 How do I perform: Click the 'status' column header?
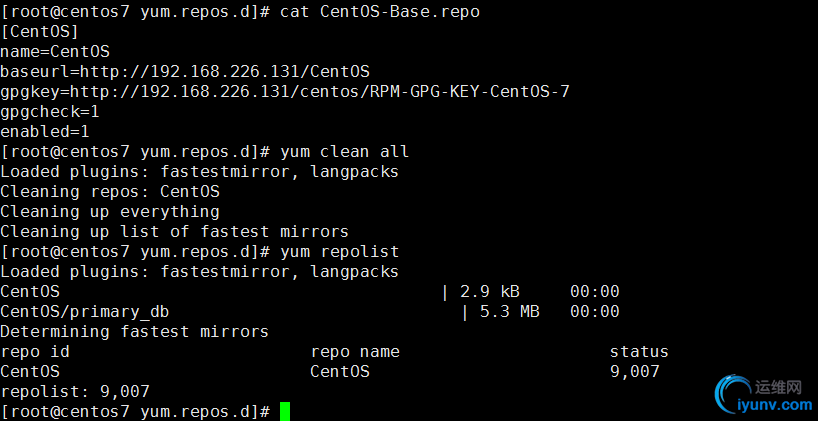pos(639,352)
